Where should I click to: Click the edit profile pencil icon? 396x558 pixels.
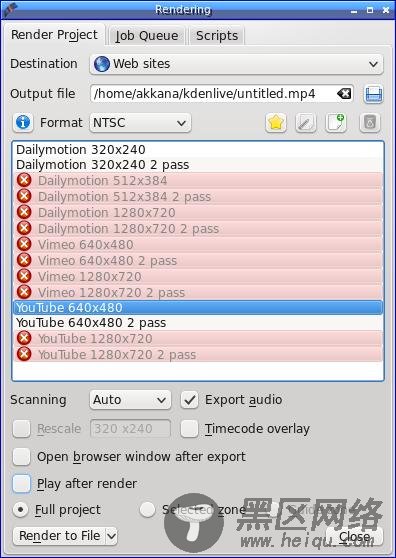(x=306, y=123)
